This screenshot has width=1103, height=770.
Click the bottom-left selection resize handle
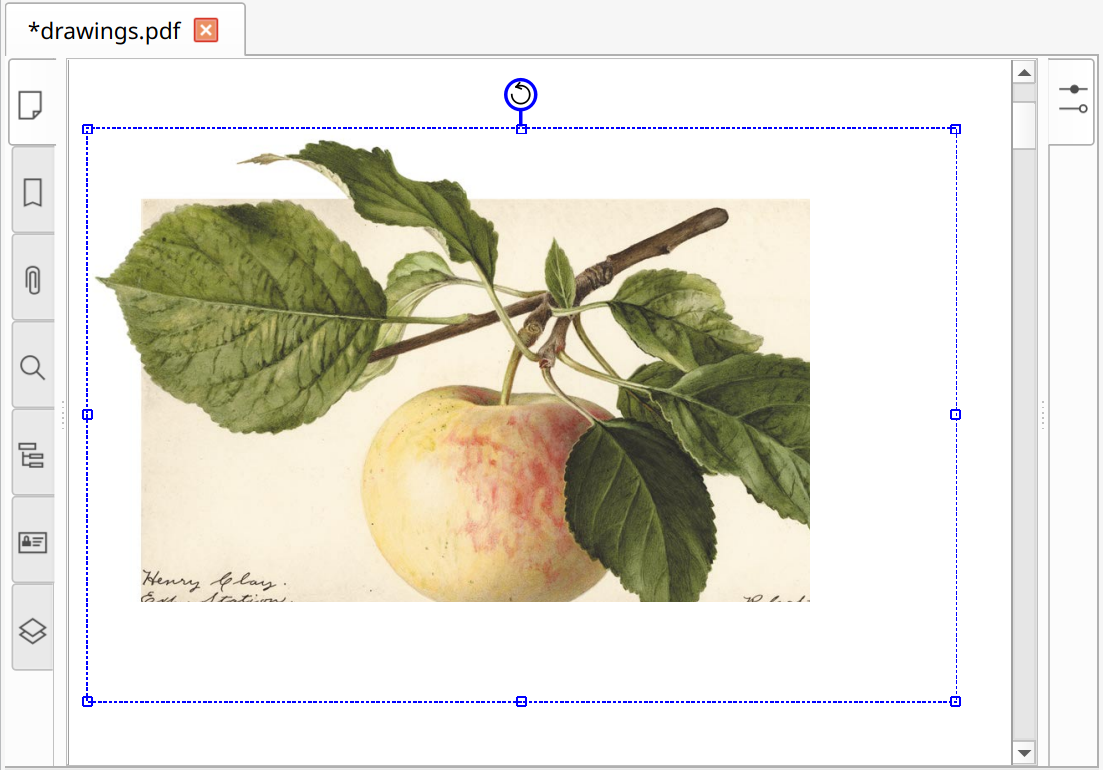(88, 701)
